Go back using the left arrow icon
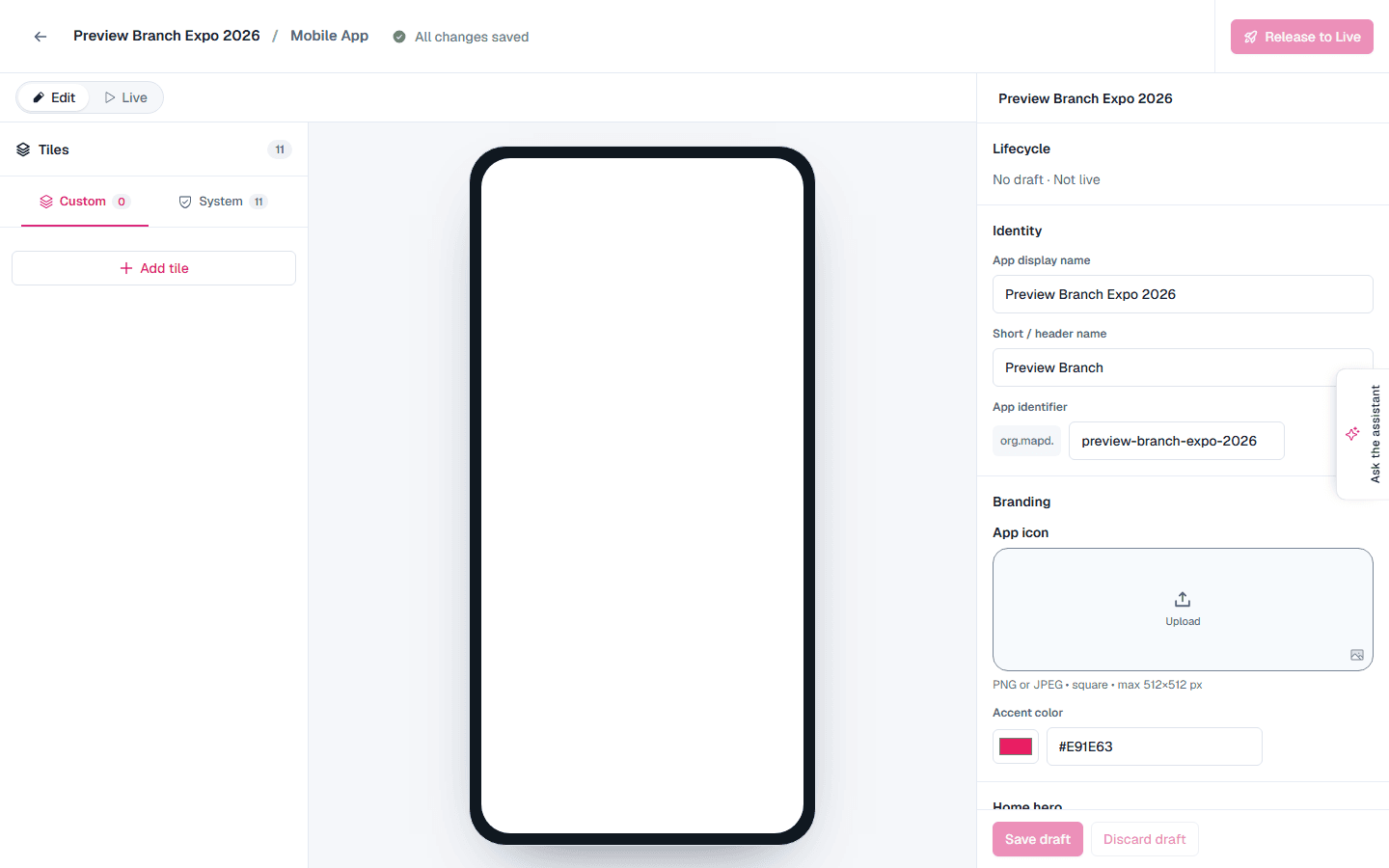Viewport: 1389px width, 868px height. (41, 37)
